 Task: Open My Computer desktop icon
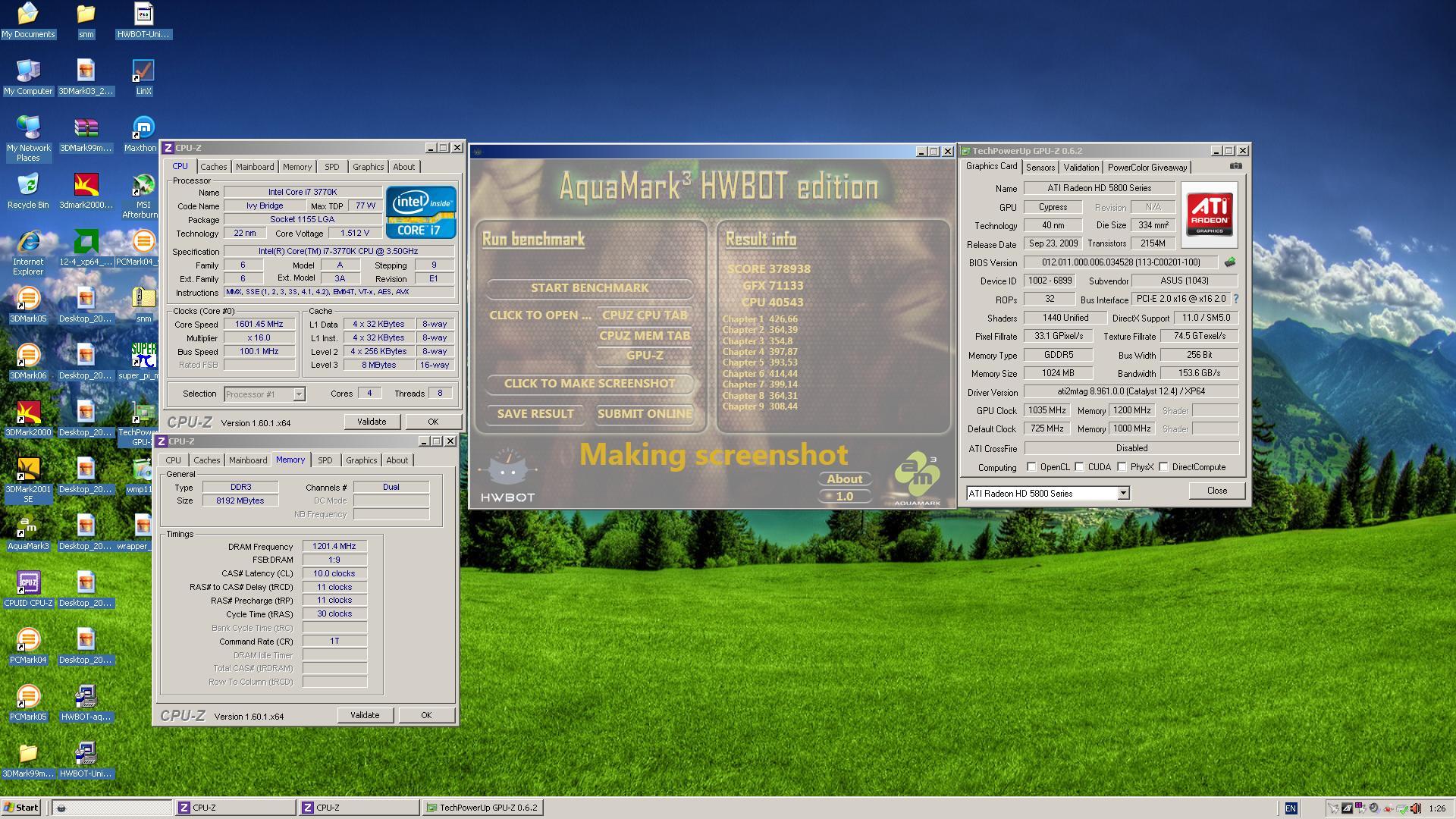(x=28, y=77)
